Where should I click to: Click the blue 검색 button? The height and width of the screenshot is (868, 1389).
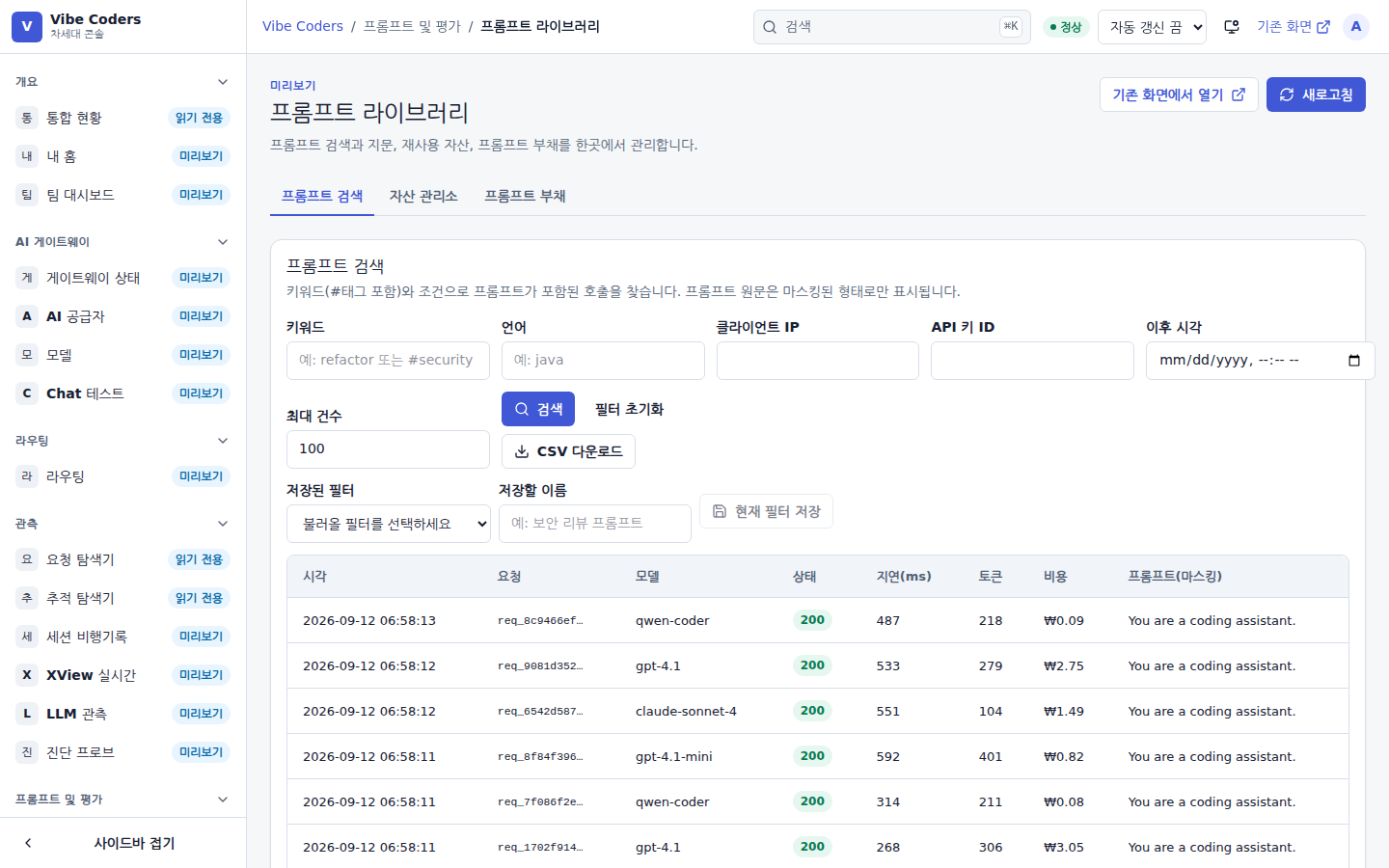click(538, 409)
